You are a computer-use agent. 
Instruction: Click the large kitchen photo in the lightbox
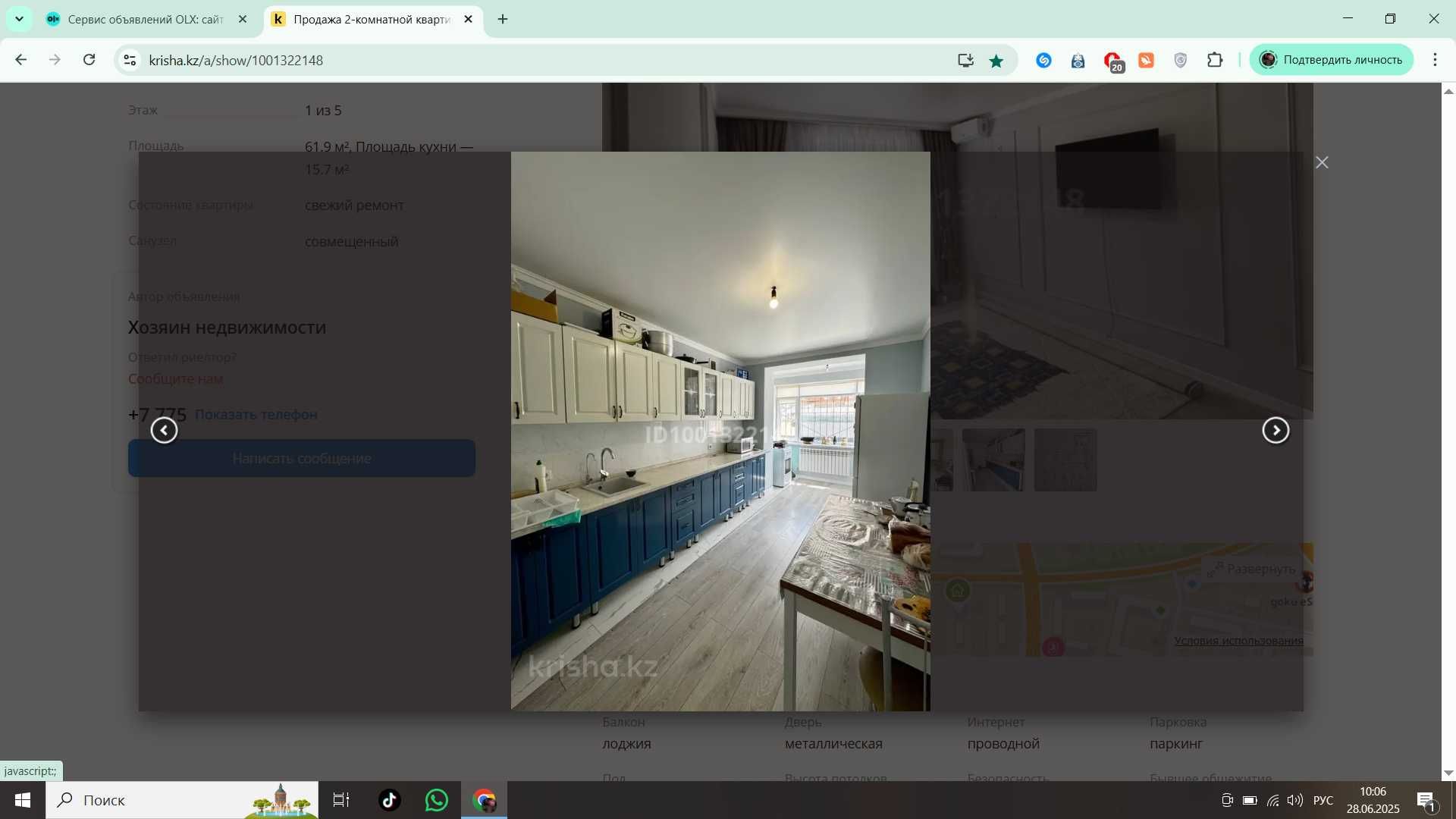pyautogui.click(x=720, y=431)
